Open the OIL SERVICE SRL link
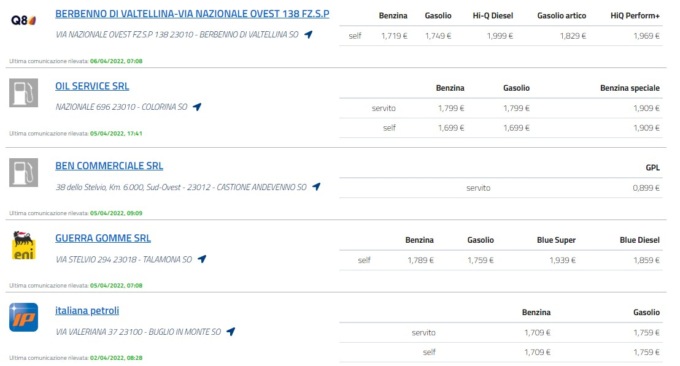This screenshot has width=680, height=366. coord(92,86)
